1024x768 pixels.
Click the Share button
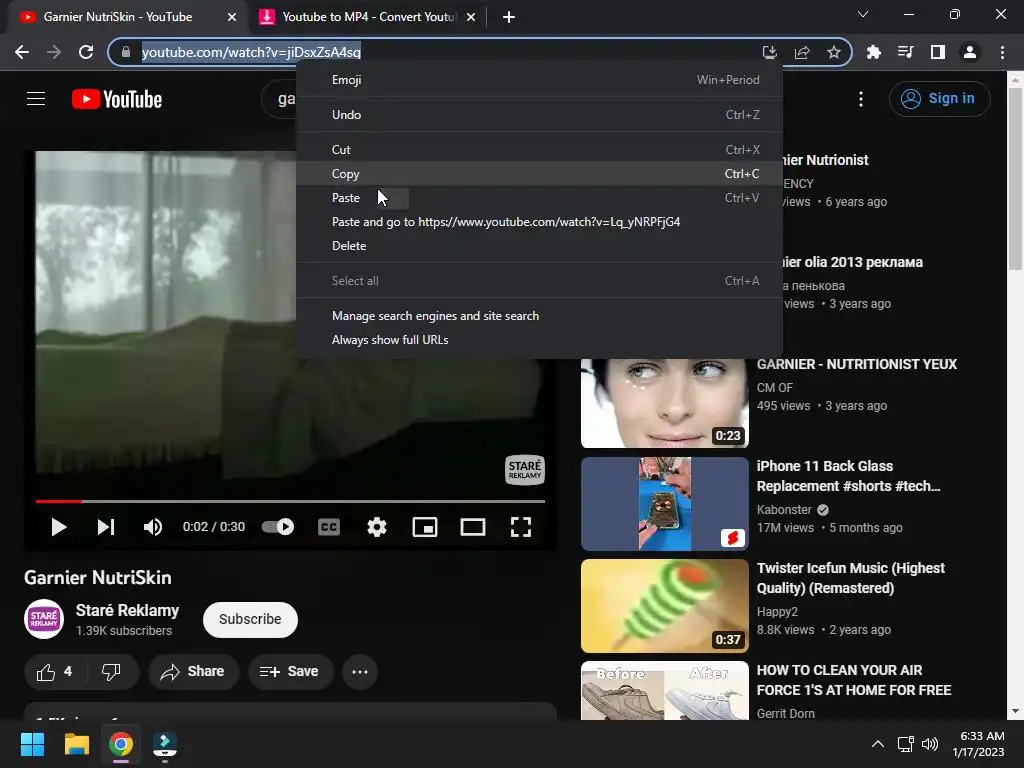pyautogui.click(x=193, y=672)
